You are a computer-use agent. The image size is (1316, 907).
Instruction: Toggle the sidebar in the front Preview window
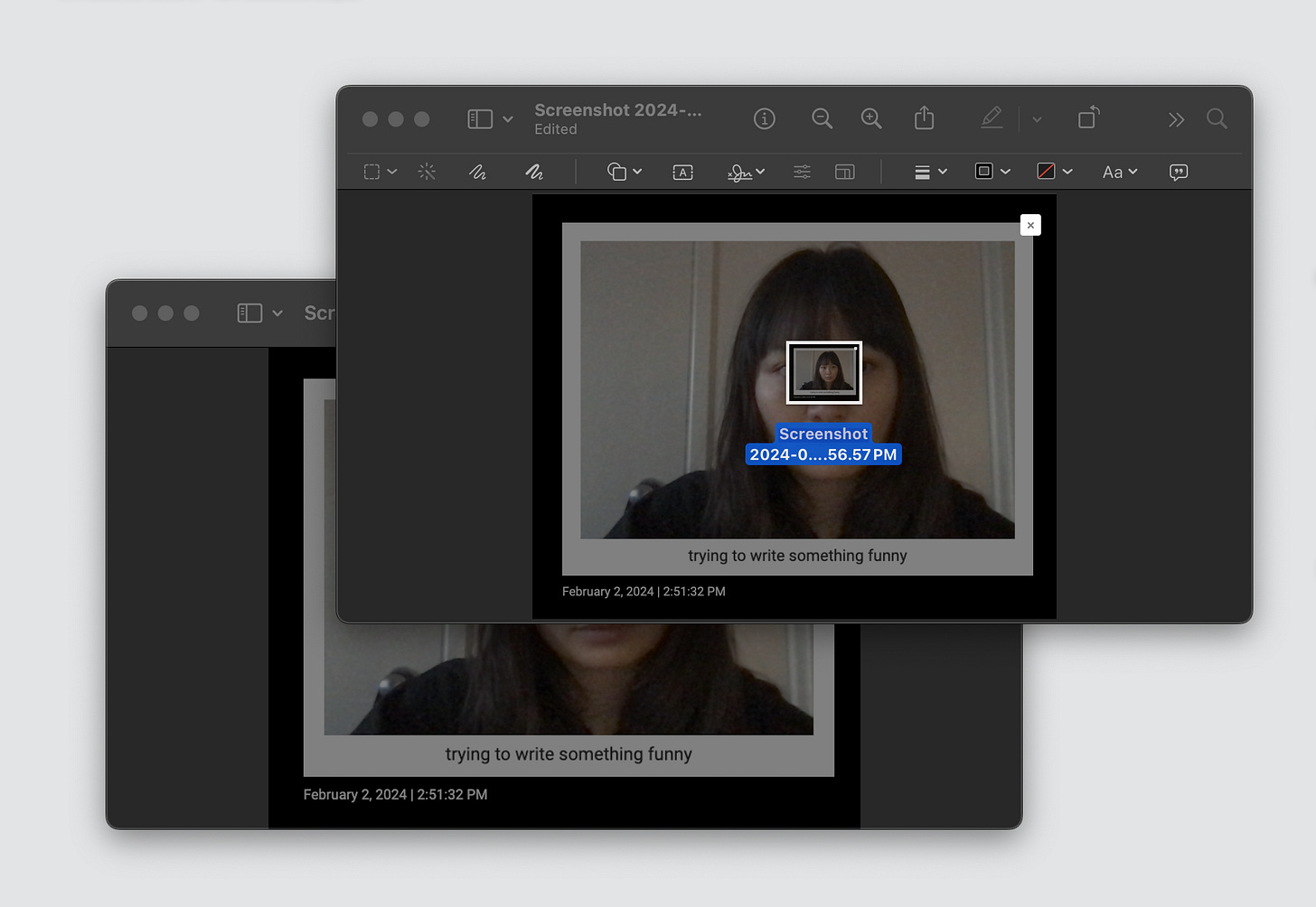(480, 119)
